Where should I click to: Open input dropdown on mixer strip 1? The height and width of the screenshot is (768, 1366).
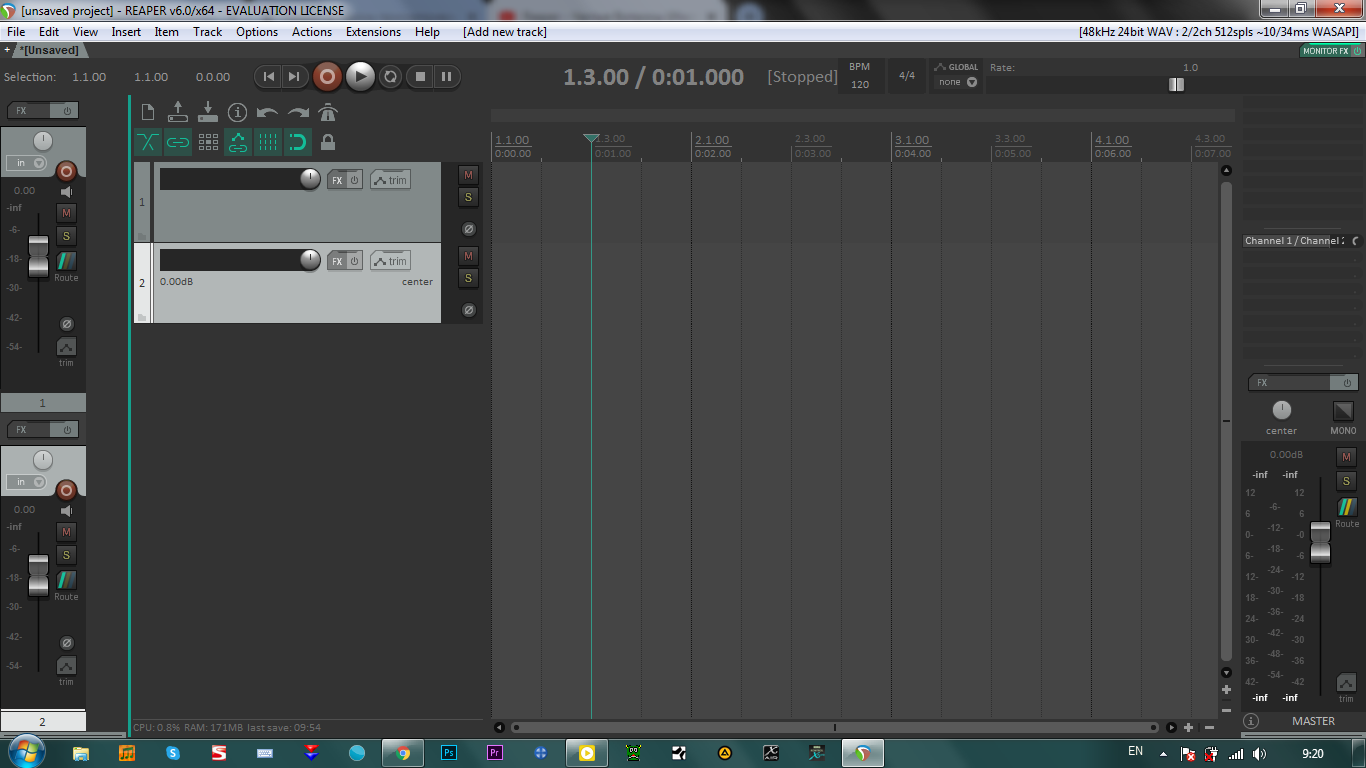pos(27,163)
